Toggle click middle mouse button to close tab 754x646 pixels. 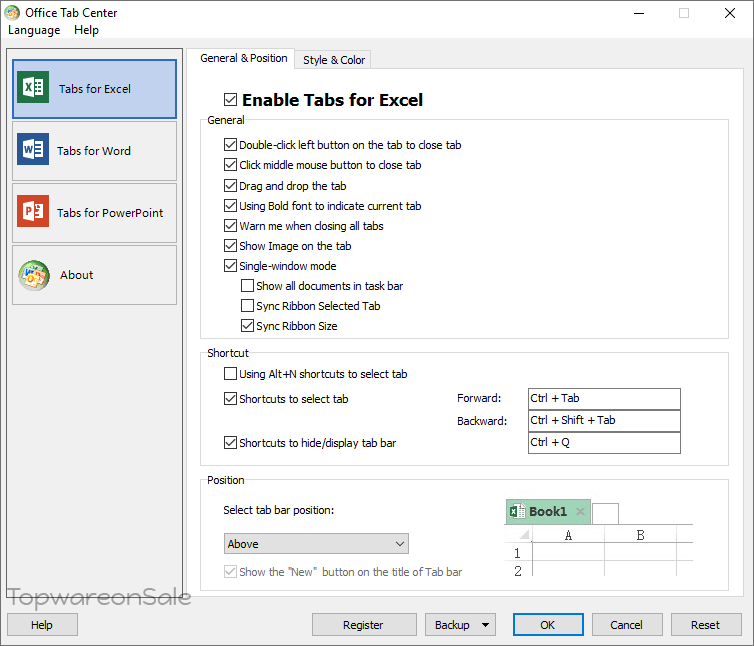(x=230, y=165)
